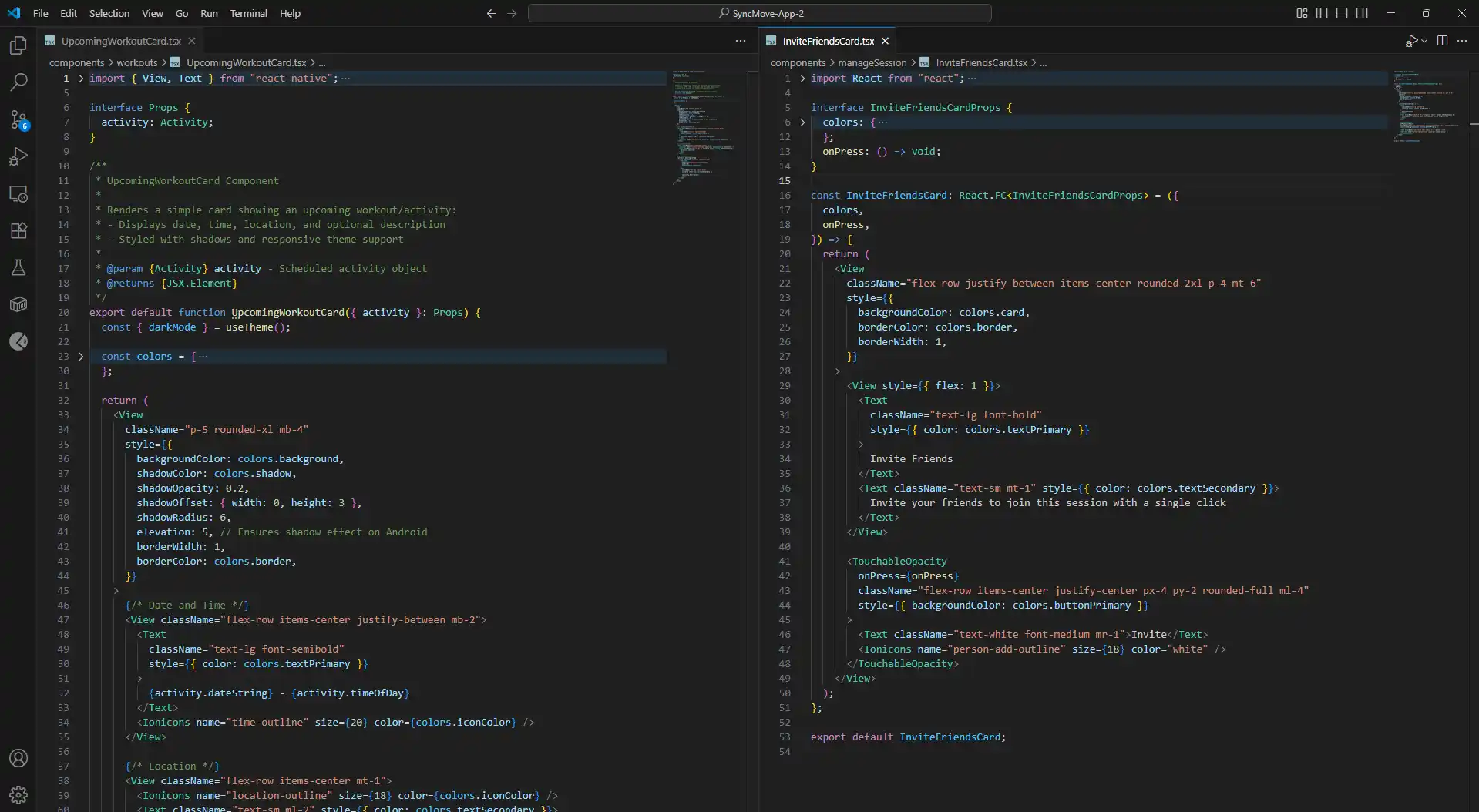Toggle the primary side bar visibility
The image size is (1479, 812).
tap(1322, 13)
